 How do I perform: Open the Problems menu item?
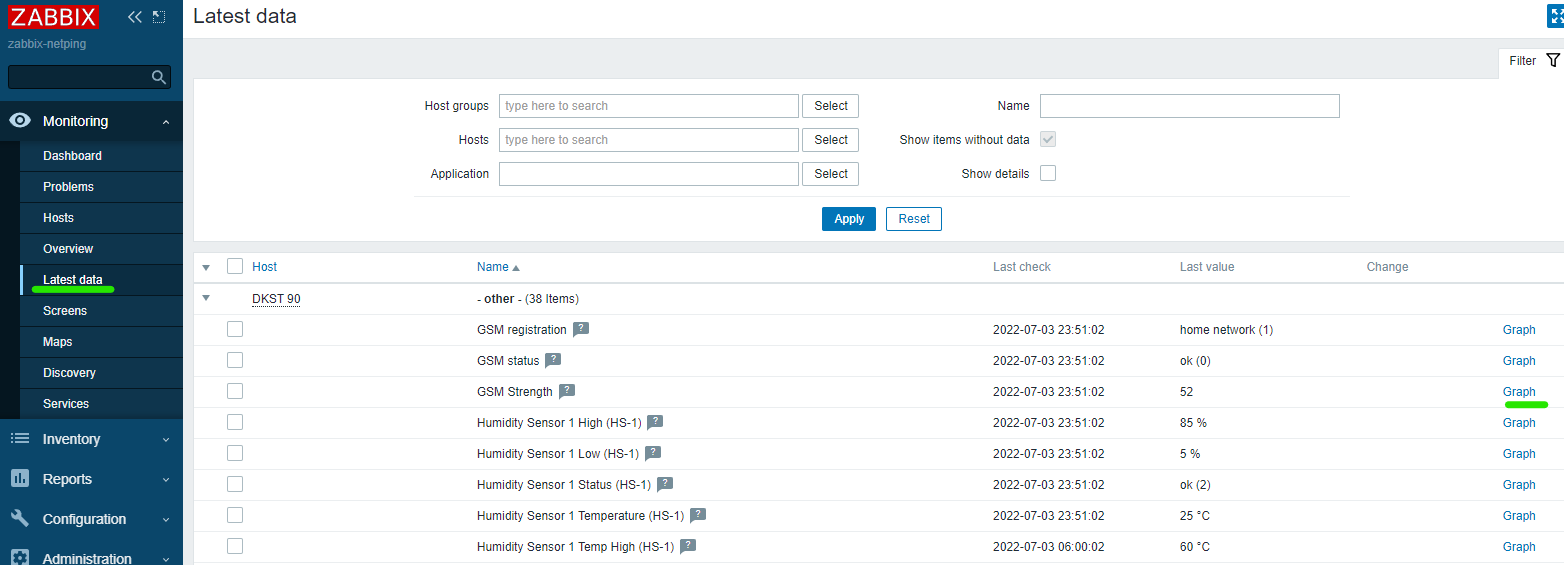coord(68,187)
